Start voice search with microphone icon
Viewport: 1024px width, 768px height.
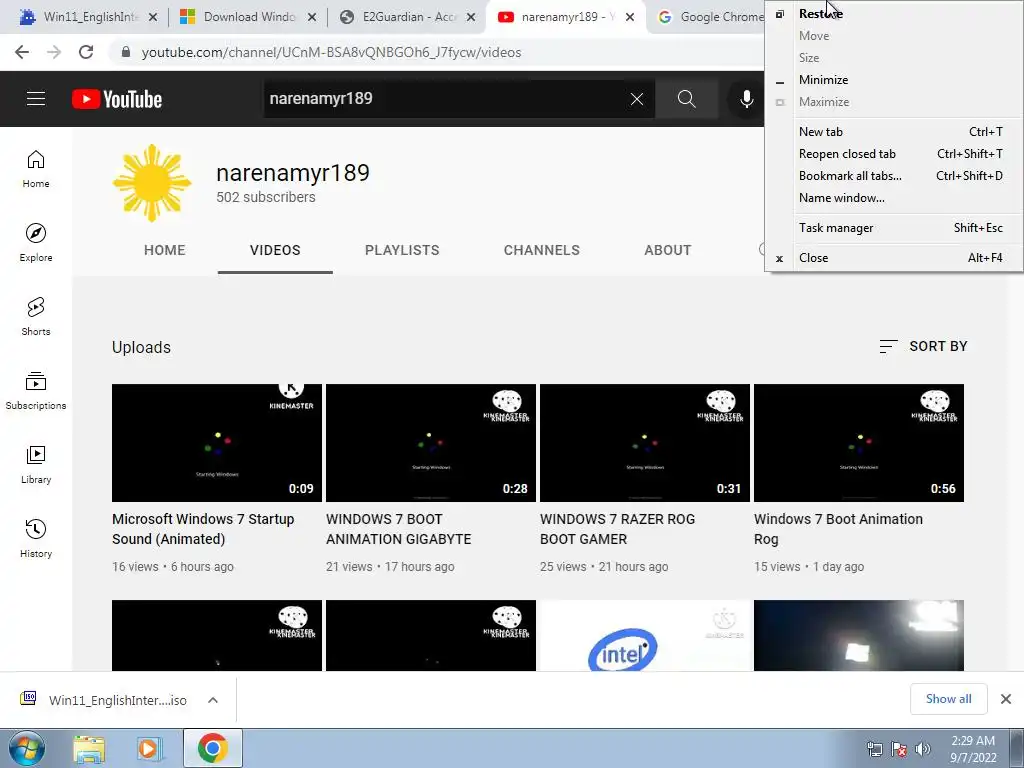[x=746, y=99]
